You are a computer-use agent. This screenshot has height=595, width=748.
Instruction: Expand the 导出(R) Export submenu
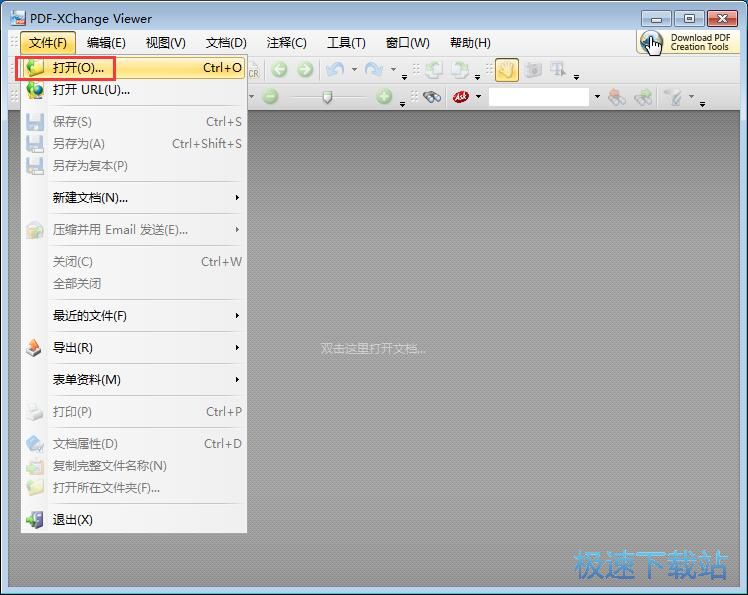tap(134, 347)
